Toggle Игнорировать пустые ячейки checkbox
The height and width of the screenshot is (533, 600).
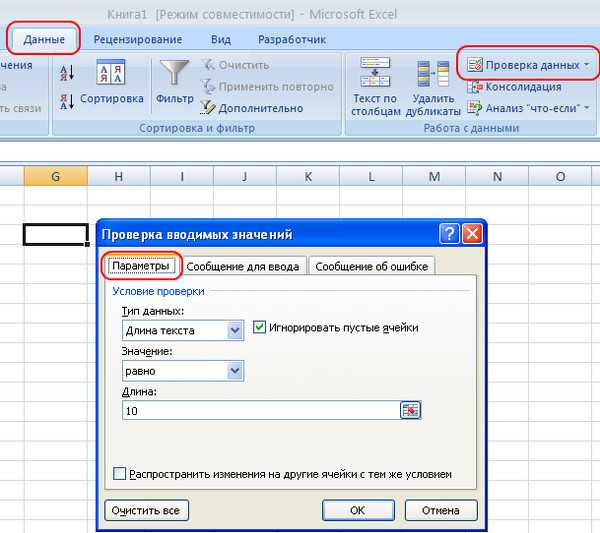point(259,328)
